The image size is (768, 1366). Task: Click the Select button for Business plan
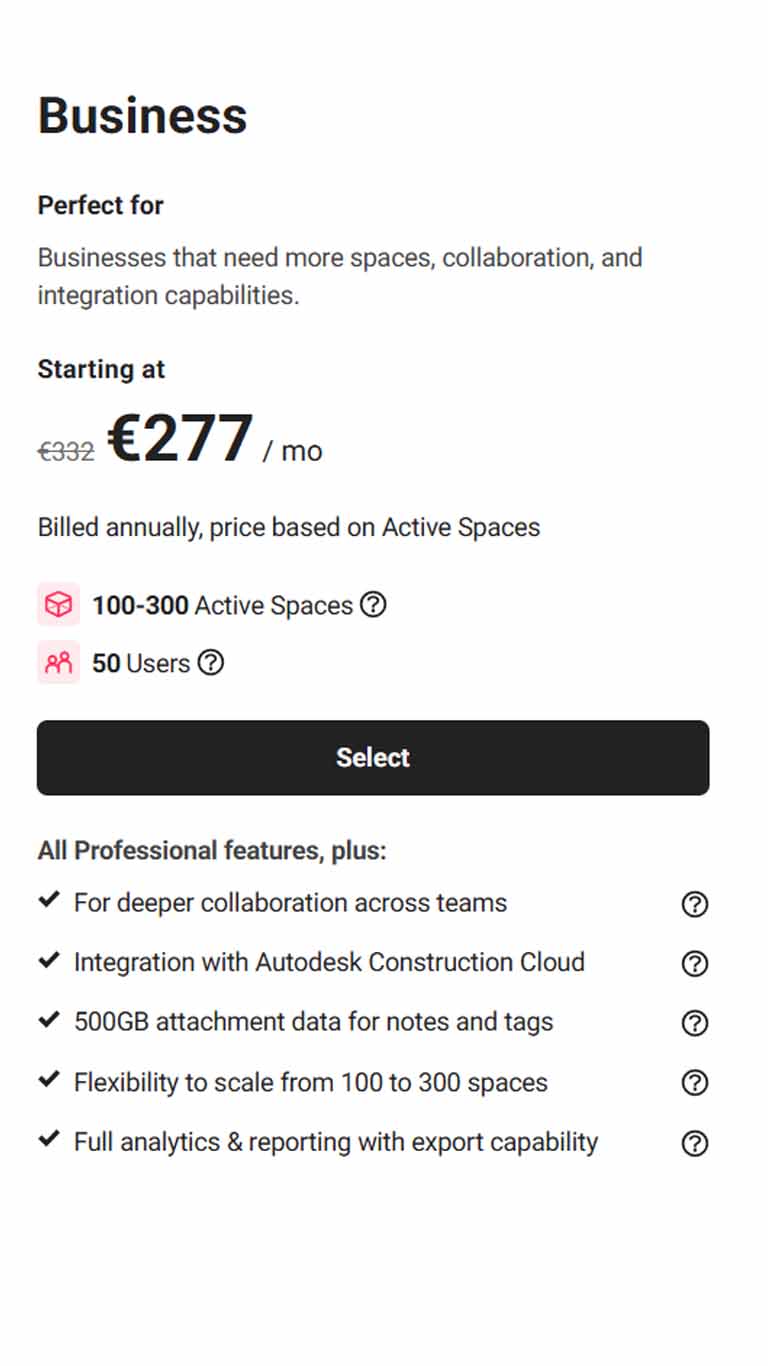(373, 758)
